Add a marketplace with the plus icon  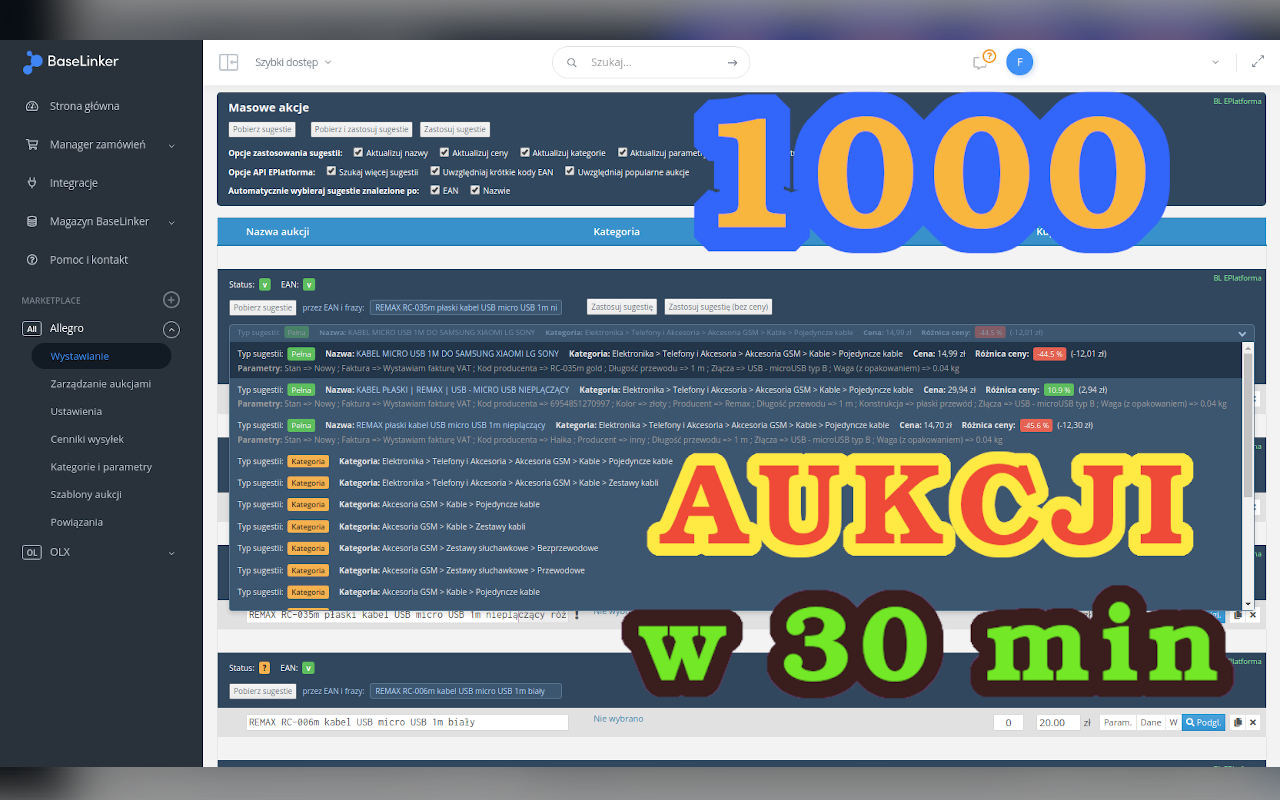coord(171,300)
